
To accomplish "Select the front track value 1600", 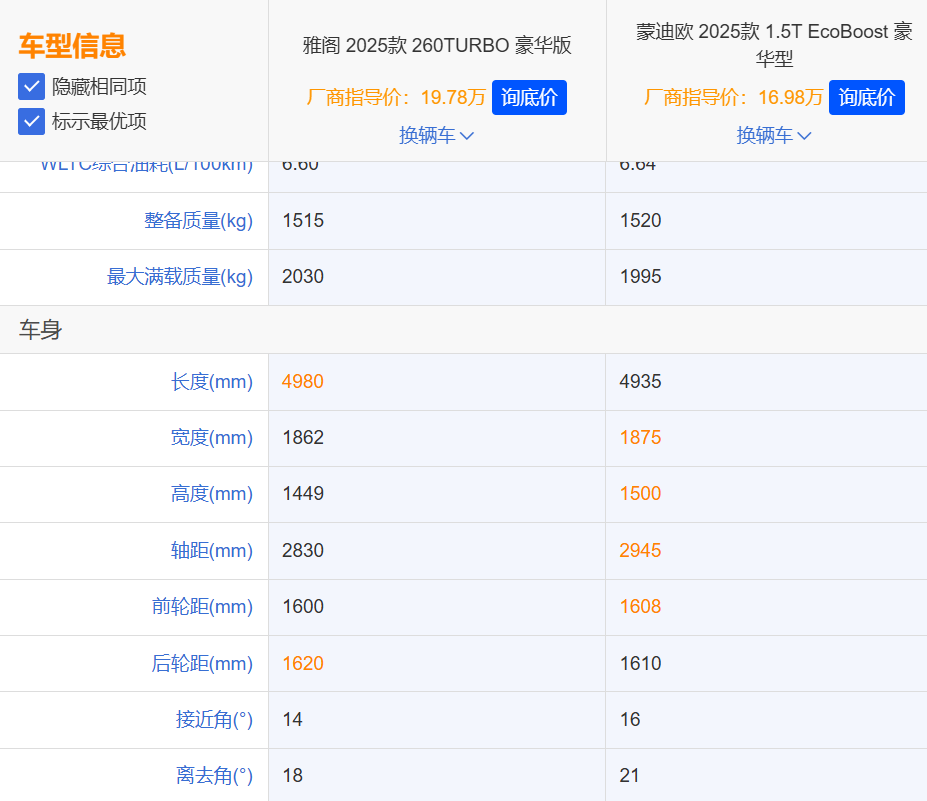I will pyautogui.click(x=303, y=607).
